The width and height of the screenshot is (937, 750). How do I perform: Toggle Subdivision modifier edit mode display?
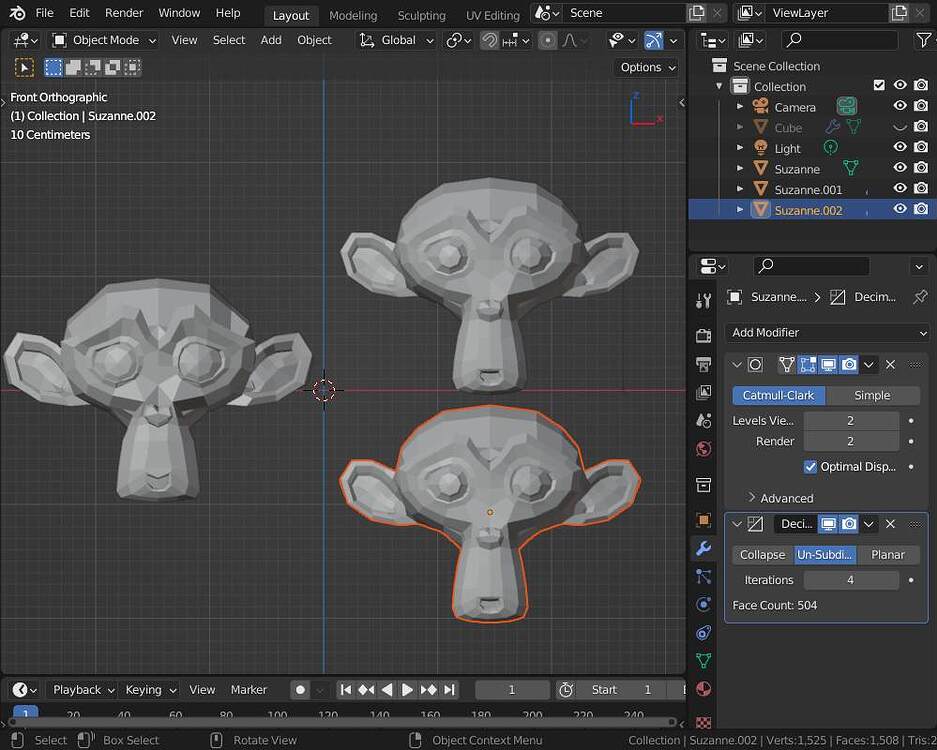click(x=807, y=365)
